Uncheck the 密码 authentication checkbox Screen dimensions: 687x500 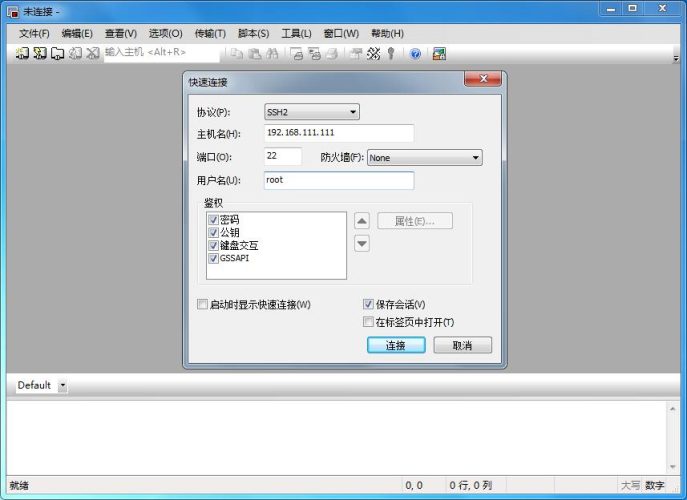(x=213, y=220)
